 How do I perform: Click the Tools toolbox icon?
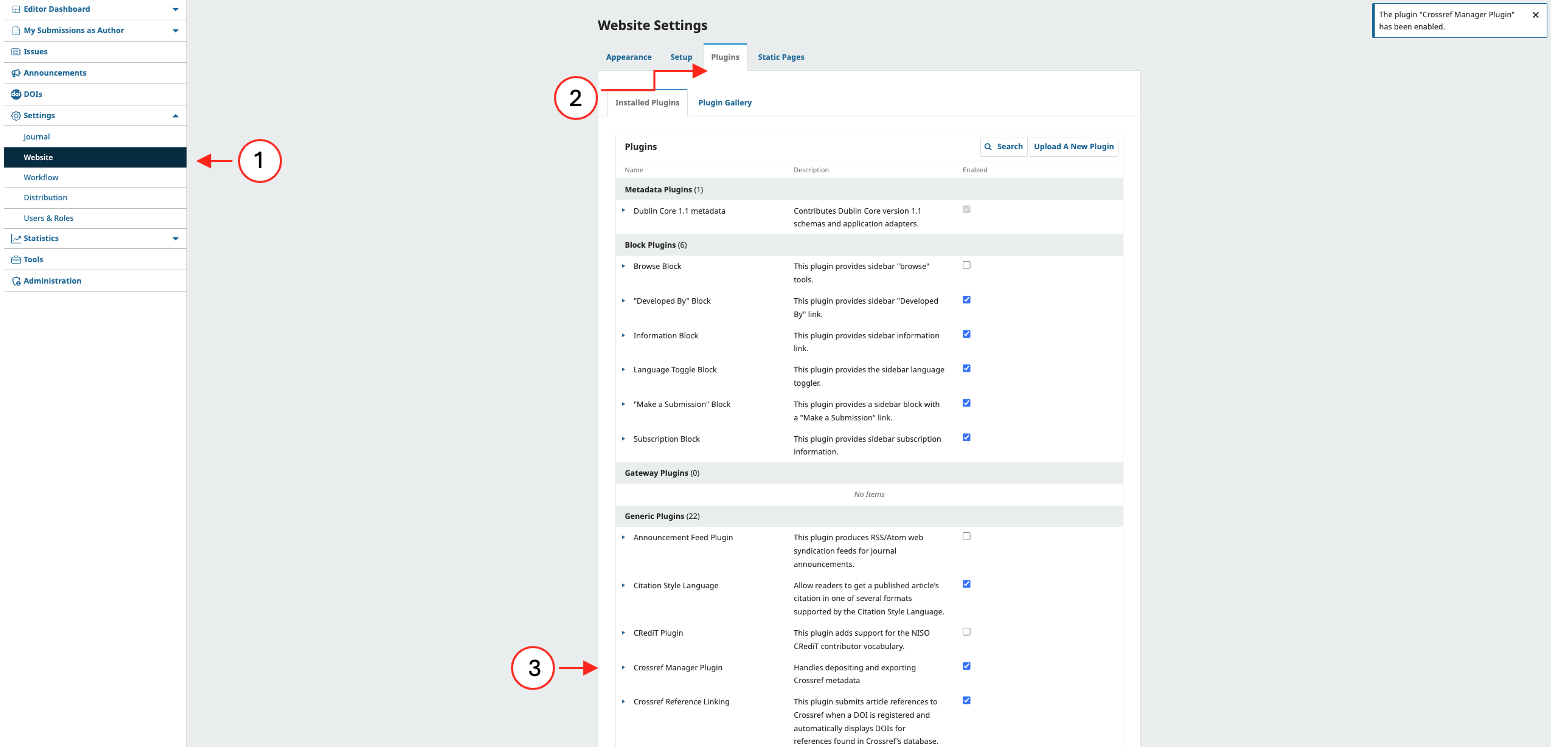pyautogui.click(x=16, y=260)
